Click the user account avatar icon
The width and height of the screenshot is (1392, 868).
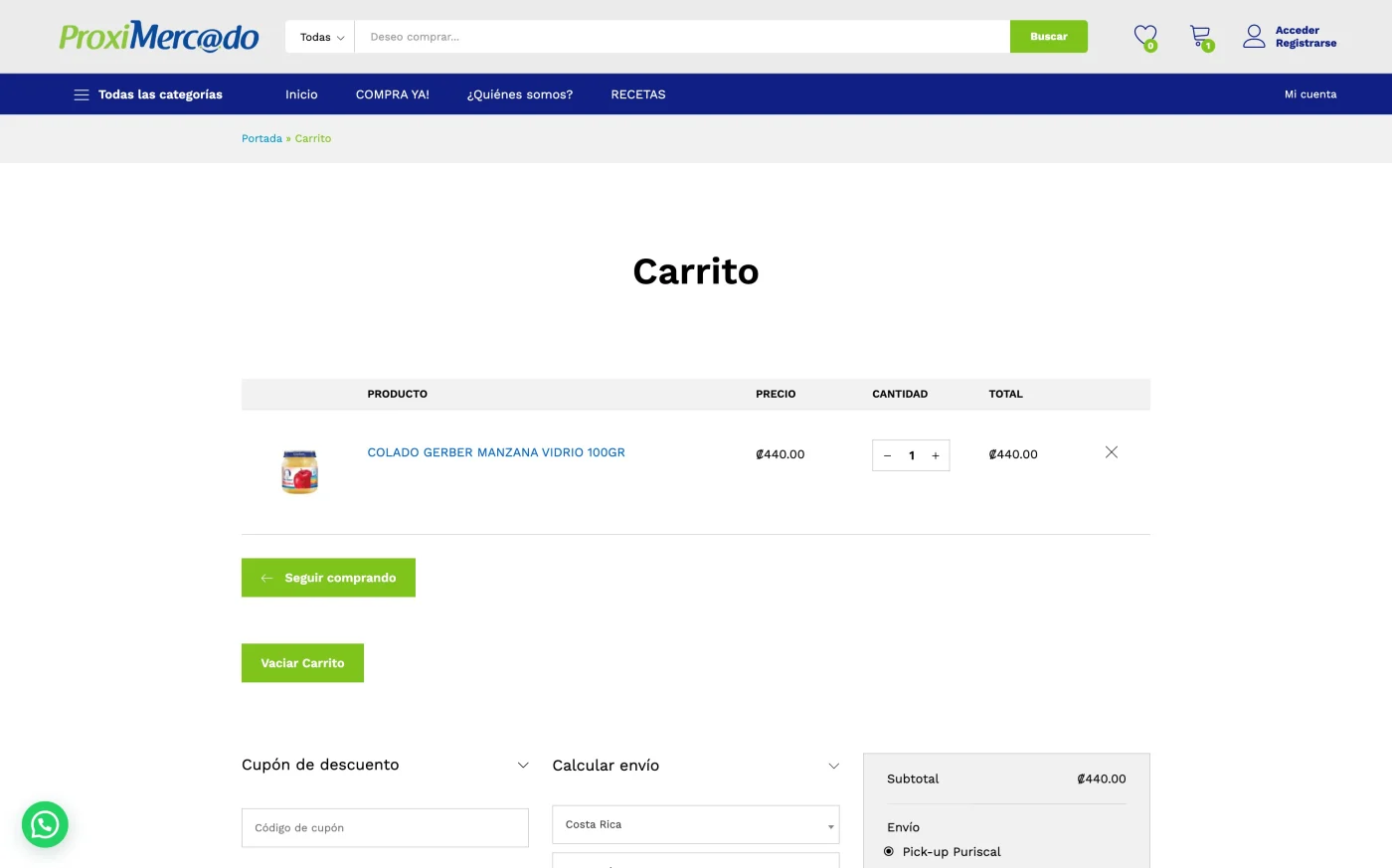(x=1254, y=37)
